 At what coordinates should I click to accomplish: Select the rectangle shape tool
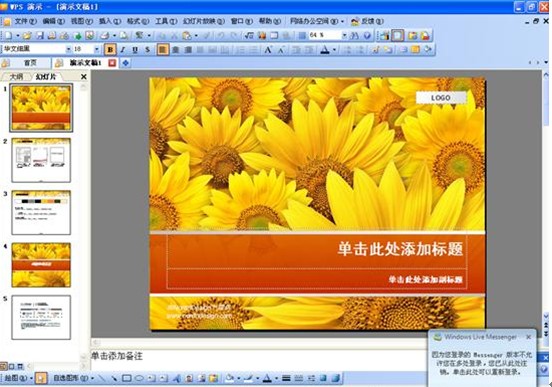click(x=127, y=378)
